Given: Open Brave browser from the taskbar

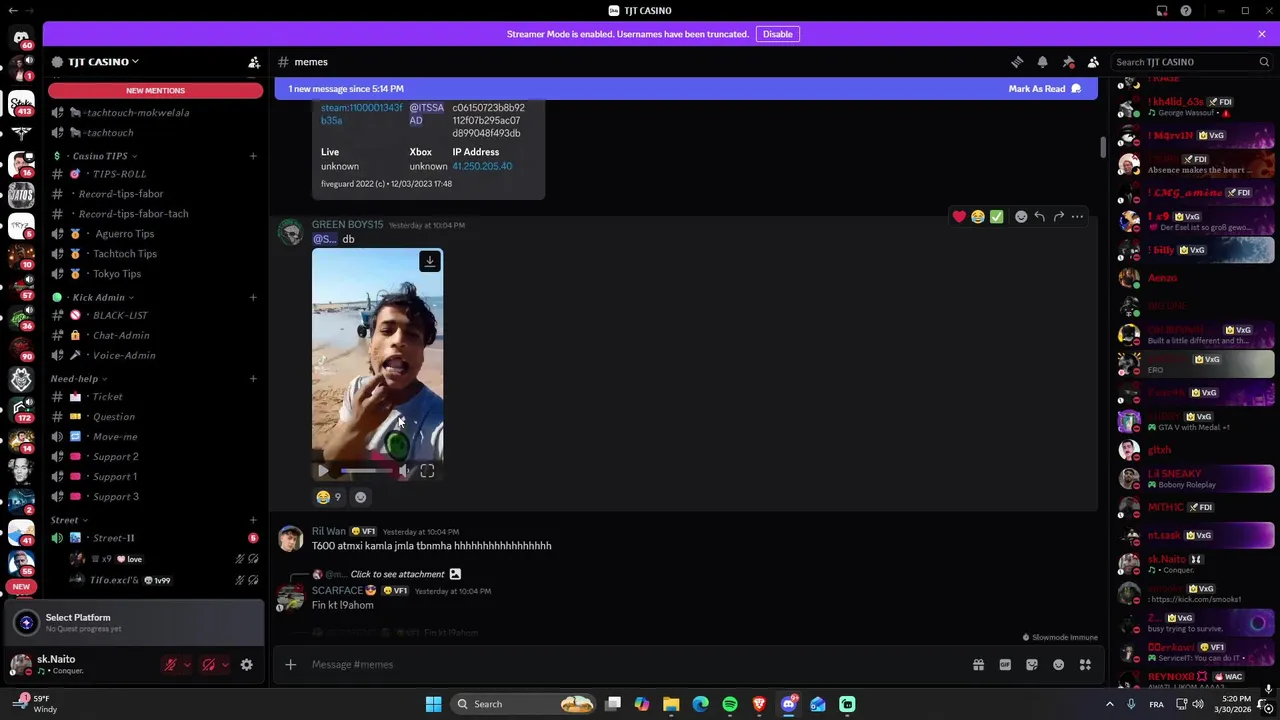Looking at the screenshot, I should pos(759,704).
